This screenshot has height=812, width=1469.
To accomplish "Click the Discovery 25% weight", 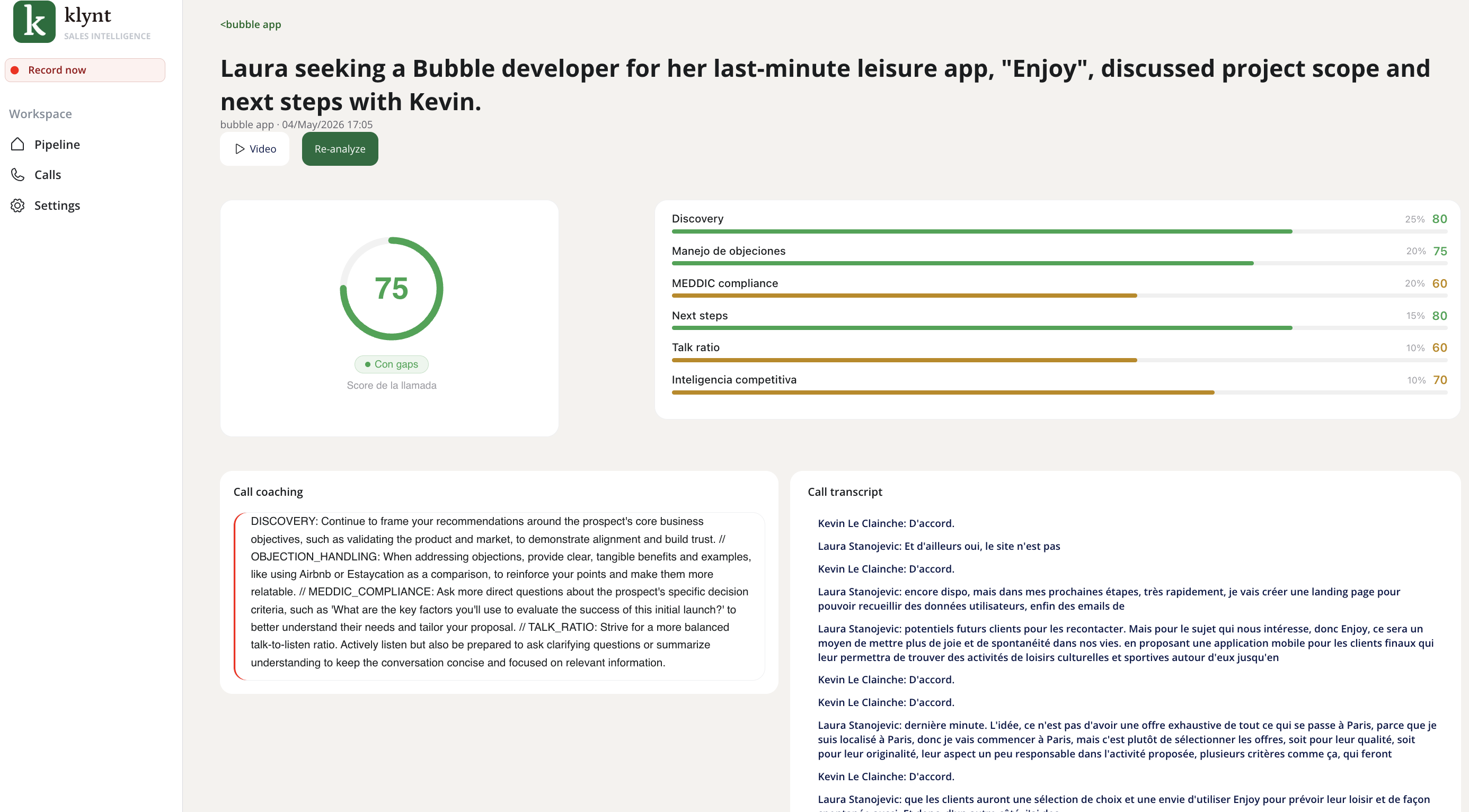I will (x=1414, y=219).
